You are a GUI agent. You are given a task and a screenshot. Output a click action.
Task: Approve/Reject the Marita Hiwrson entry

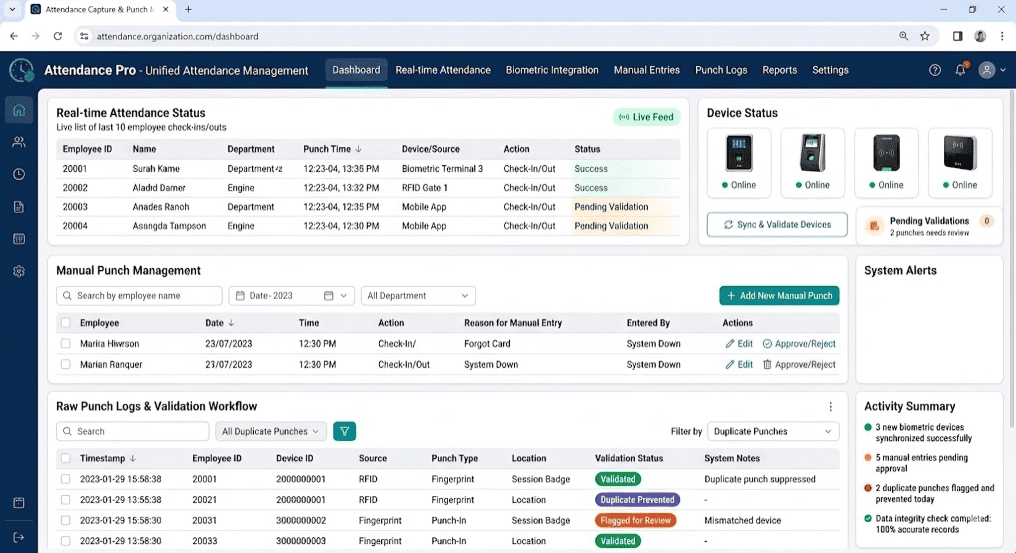799,344
